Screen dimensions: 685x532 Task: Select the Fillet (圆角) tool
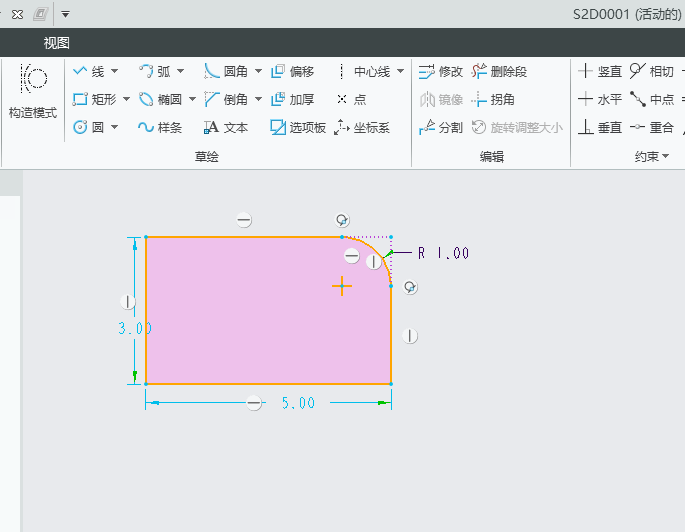tap(226, 71)
